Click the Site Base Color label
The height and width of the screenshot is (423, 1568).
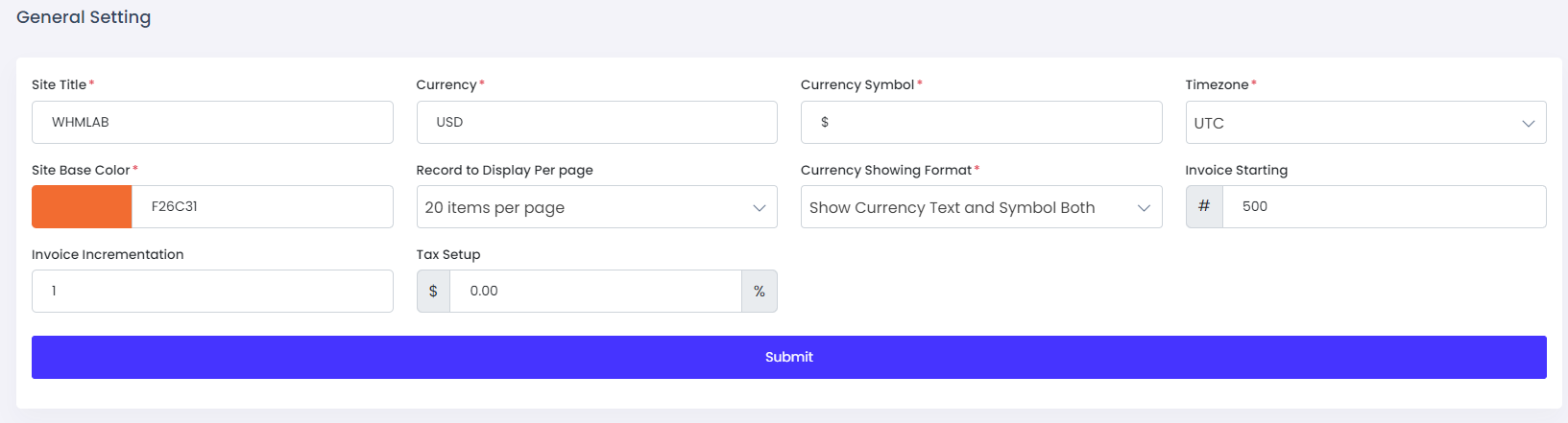click(81, 170)
